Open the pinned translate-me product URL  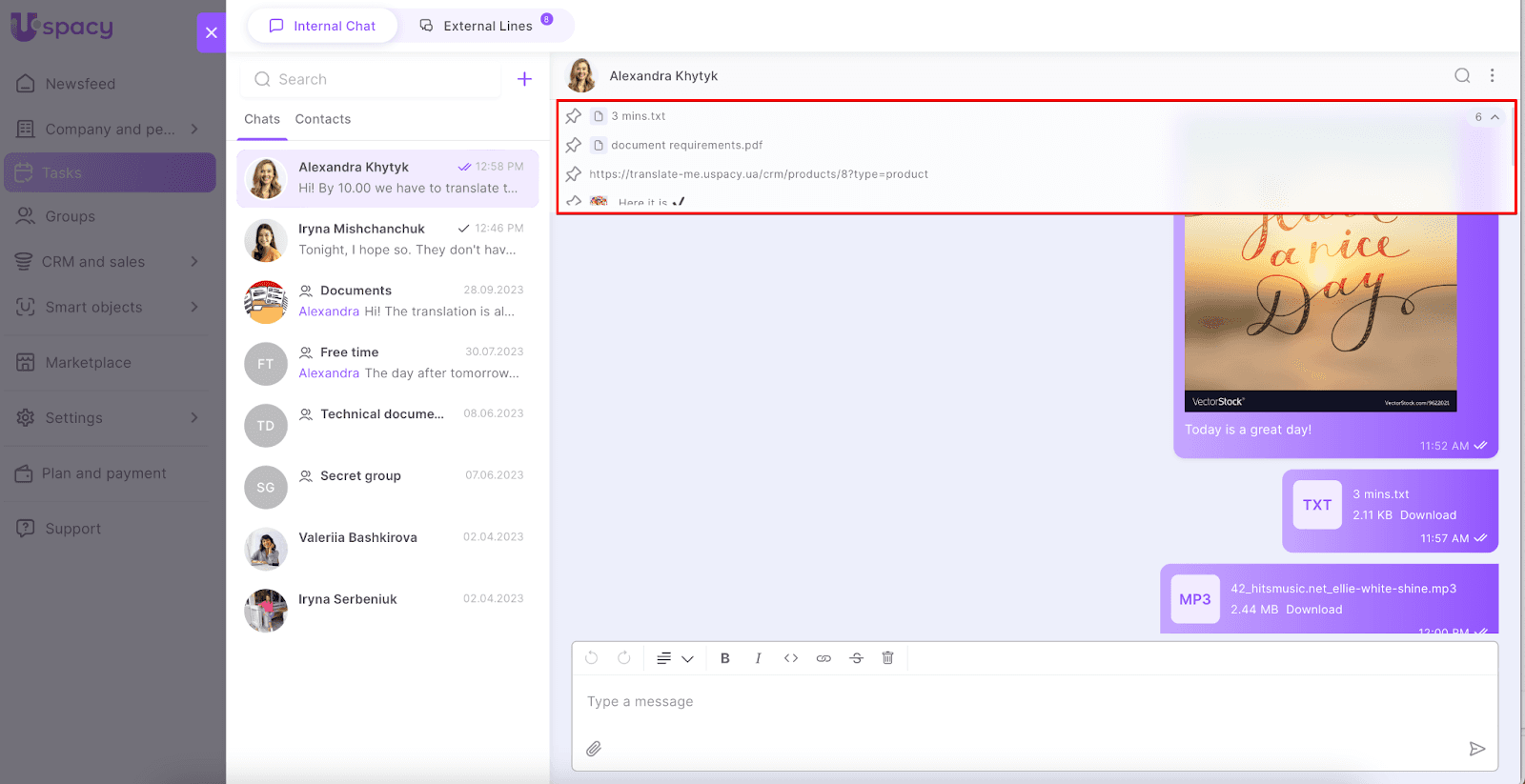click(759, 174)
